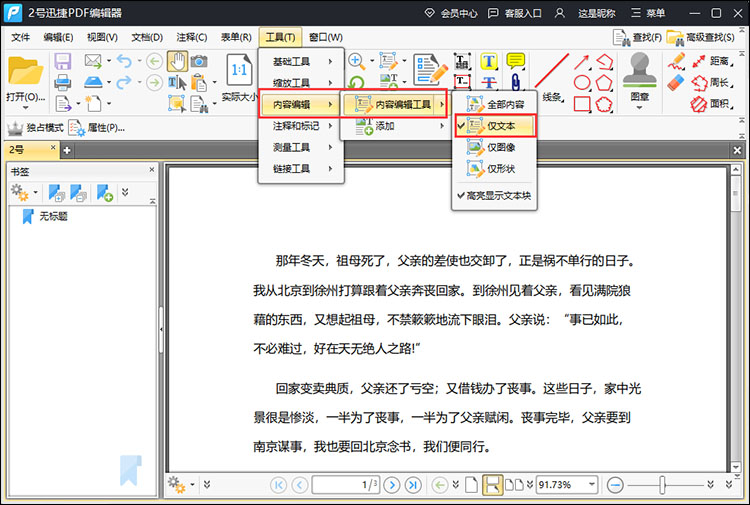This screenshot has height=505, width=750.
Task: Open the 编辑(E) menu
Action: click(58, 37)
